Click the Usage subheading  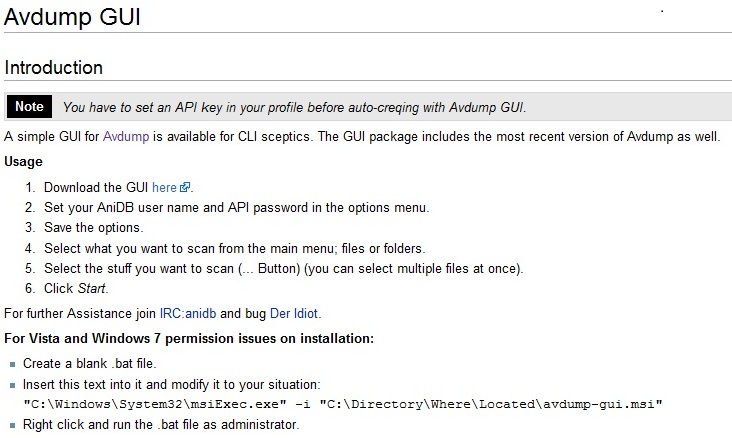(x=23, y=162)
